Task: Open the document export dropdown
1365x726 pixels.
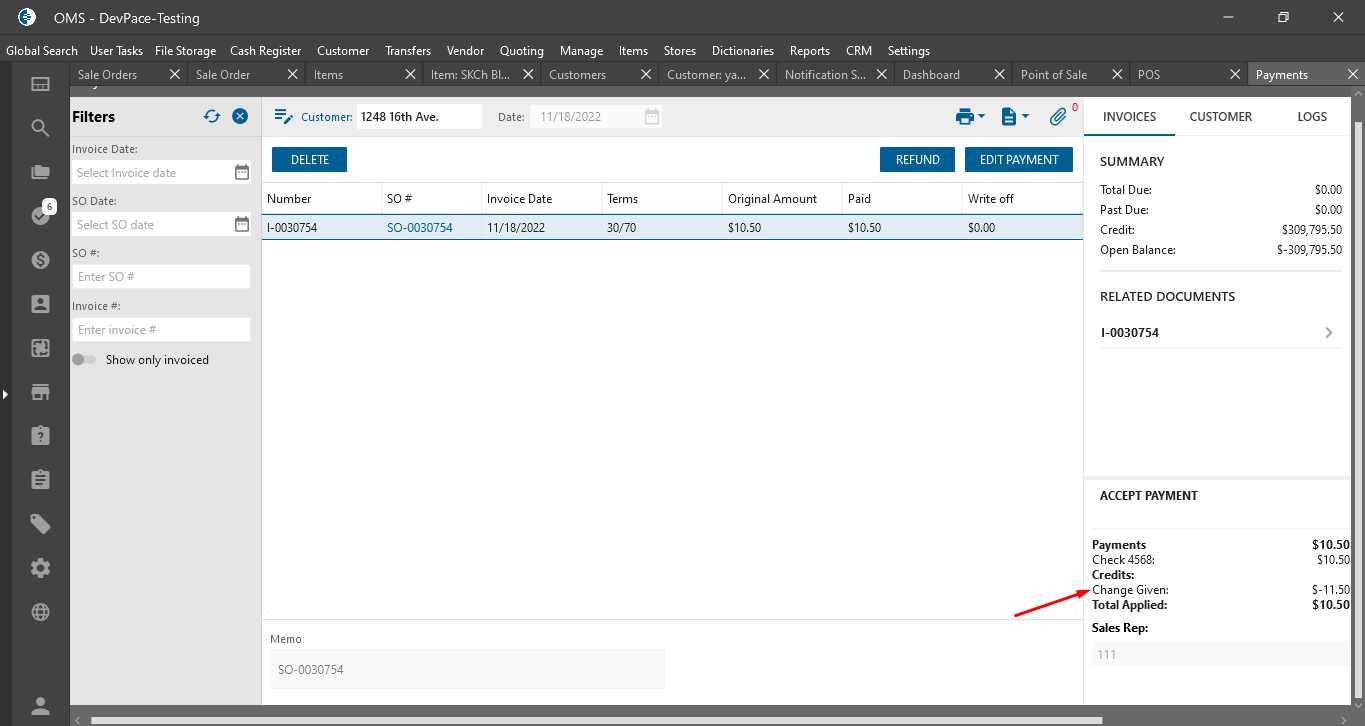Action: [1015, 117]
